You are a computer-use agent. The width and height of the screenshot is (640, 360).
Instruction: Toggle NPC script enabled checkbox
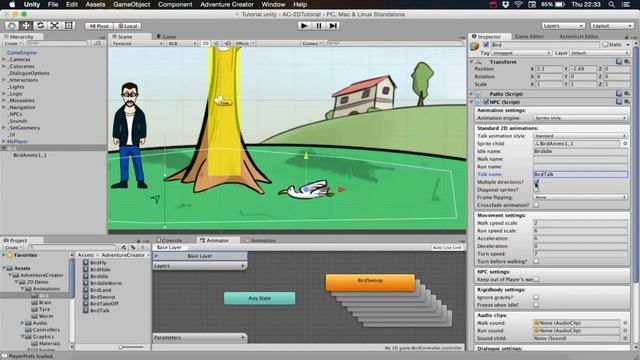pyautogui.click(x=486, y=102)
